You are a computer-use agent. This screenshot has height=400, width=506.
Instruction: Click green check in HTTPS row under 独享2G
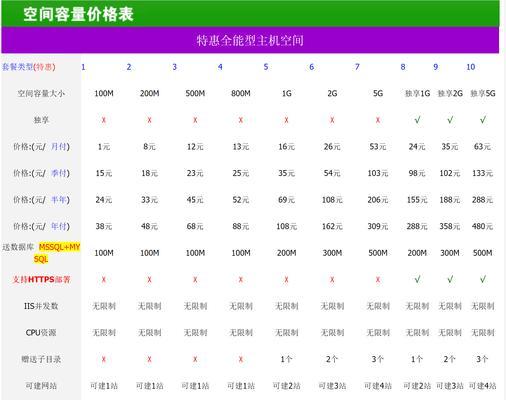point(450,279)
